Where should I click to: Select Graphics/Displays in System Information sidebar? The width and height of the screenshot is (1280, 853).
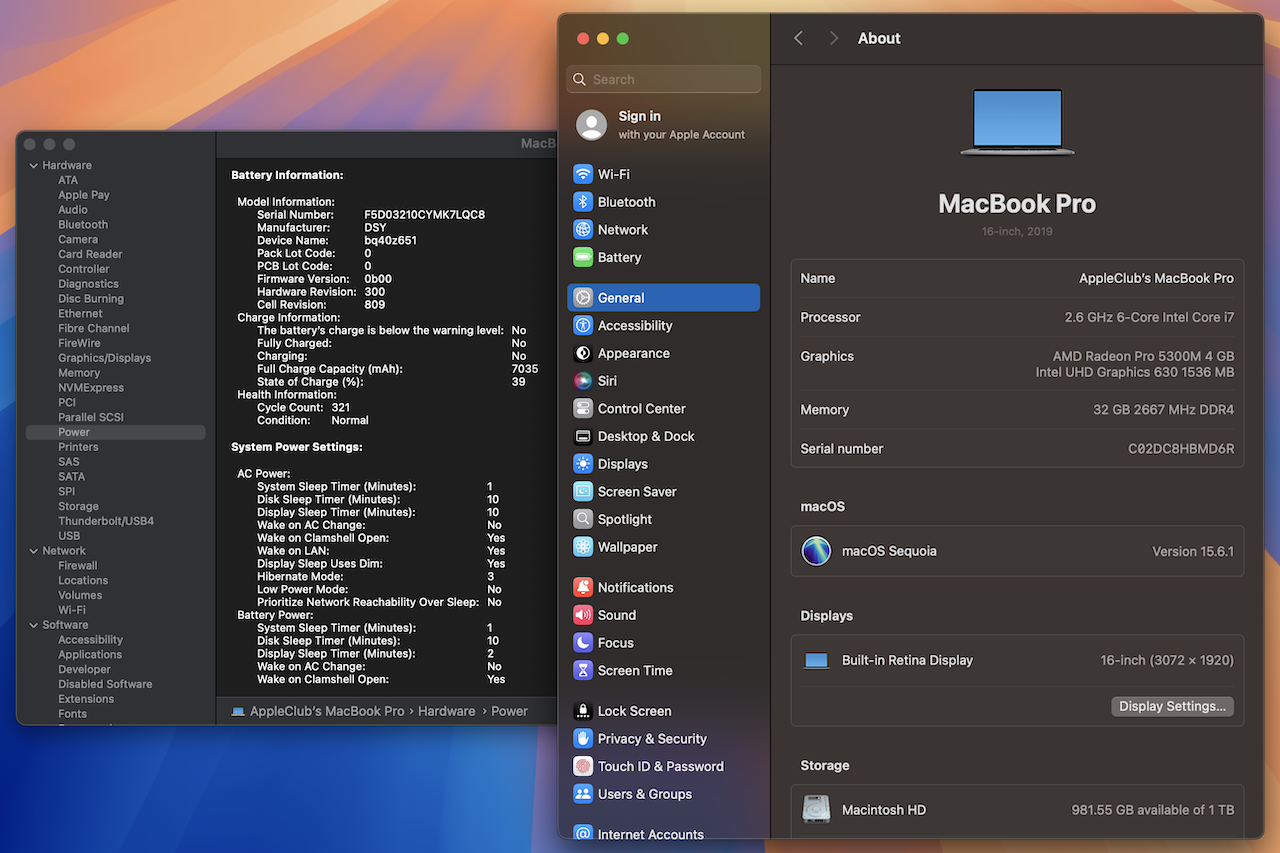(104, 358)
